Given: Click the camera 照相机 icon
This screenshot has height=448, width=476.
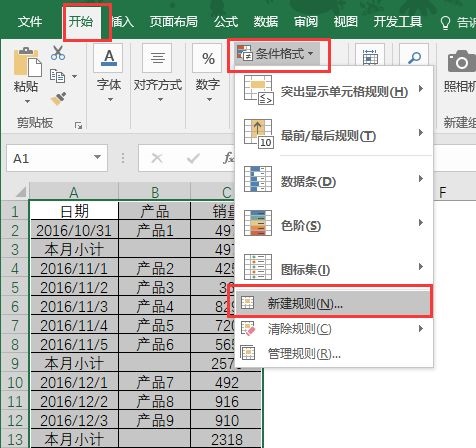Looking at the screenshot, I should [461, 61].
